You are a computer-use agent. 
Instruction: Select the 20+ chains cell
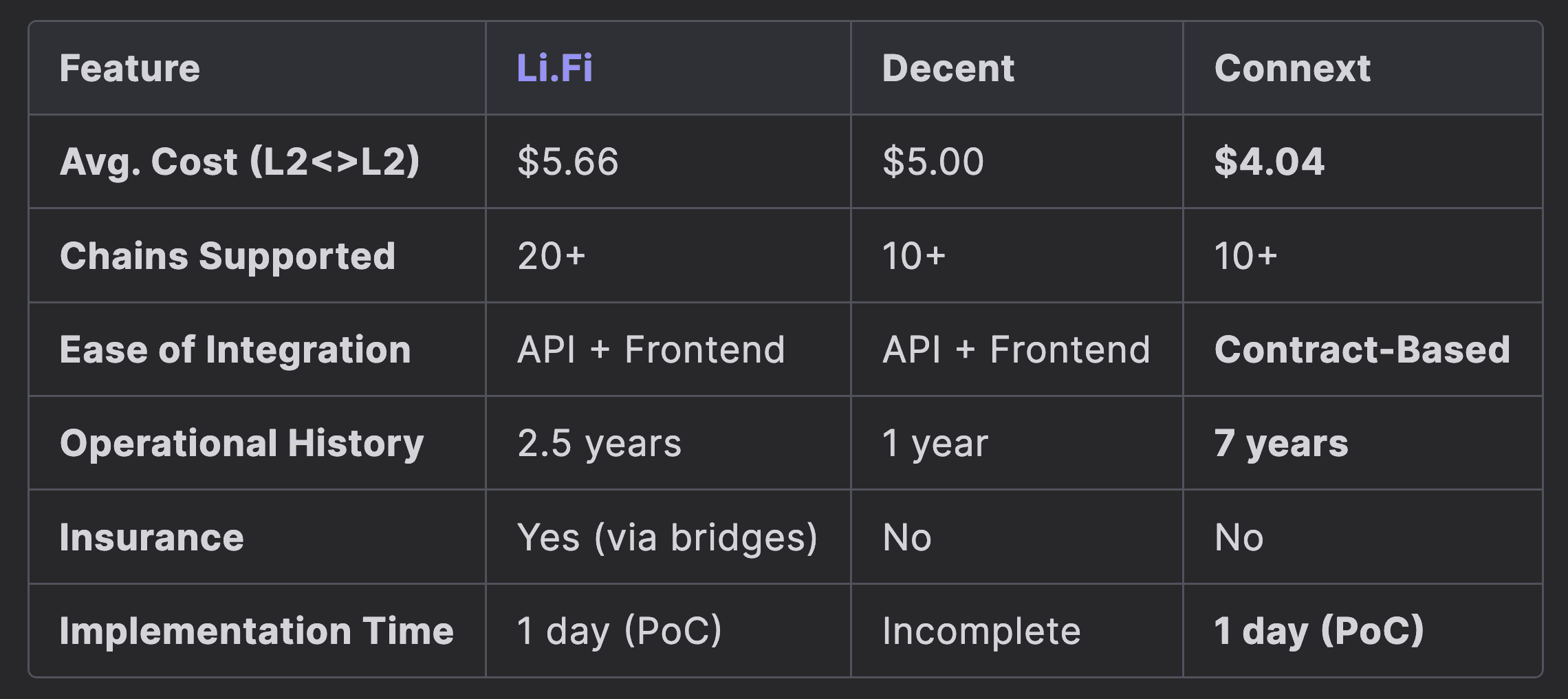coord(552,256)
